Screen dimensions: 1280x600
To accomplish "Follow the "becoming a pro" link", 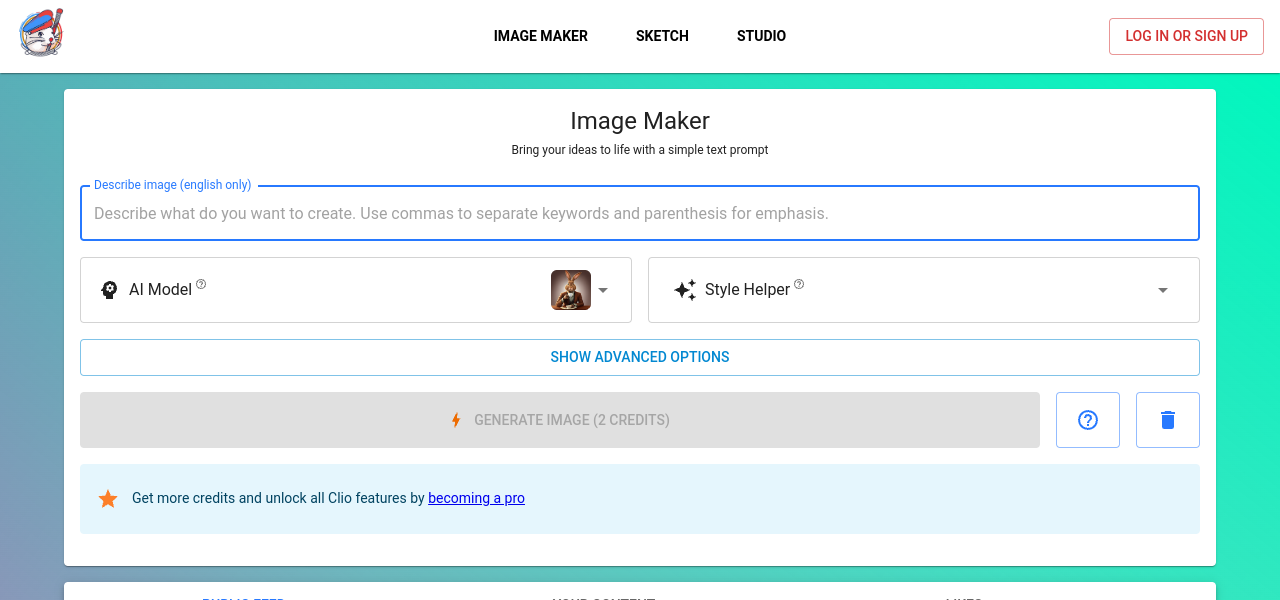I will pyautogui.click(x=476, y=498).
